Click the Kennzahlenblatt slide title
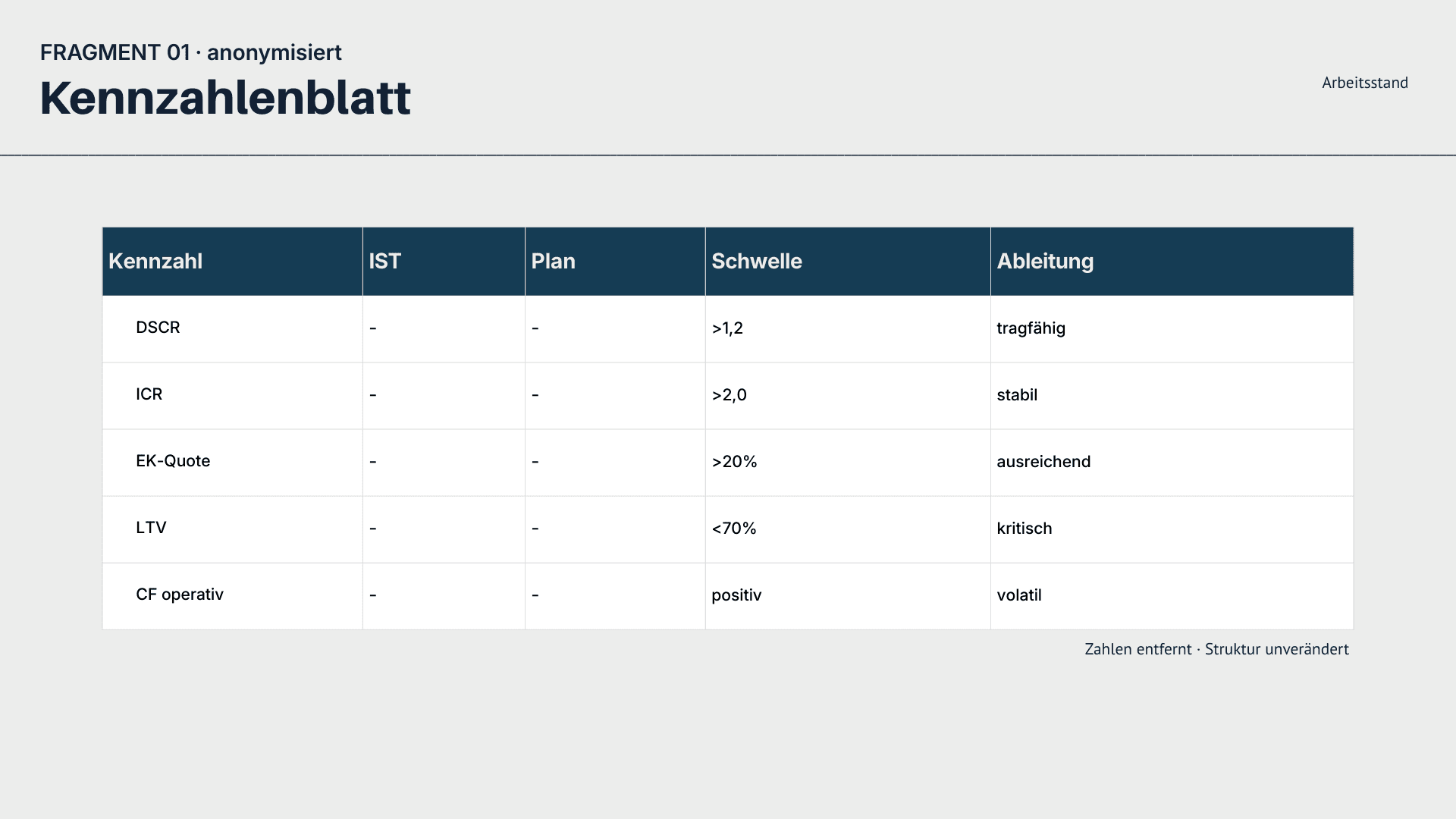The width and height of the screenshot is (1456, 819). 225,99
